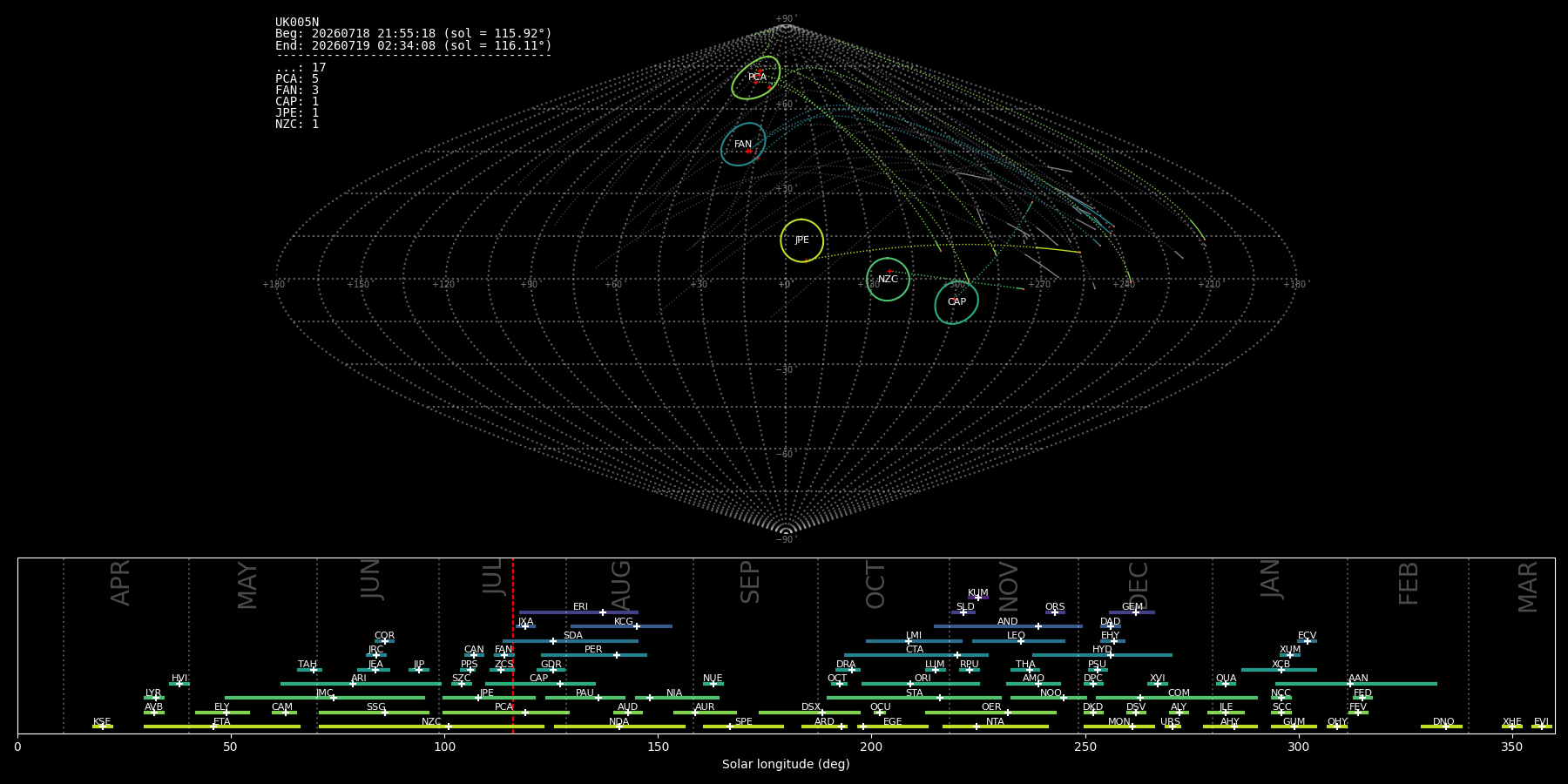Click the LEO shower label
This screenshot has height=784, width=1568.
[1016, 636]
